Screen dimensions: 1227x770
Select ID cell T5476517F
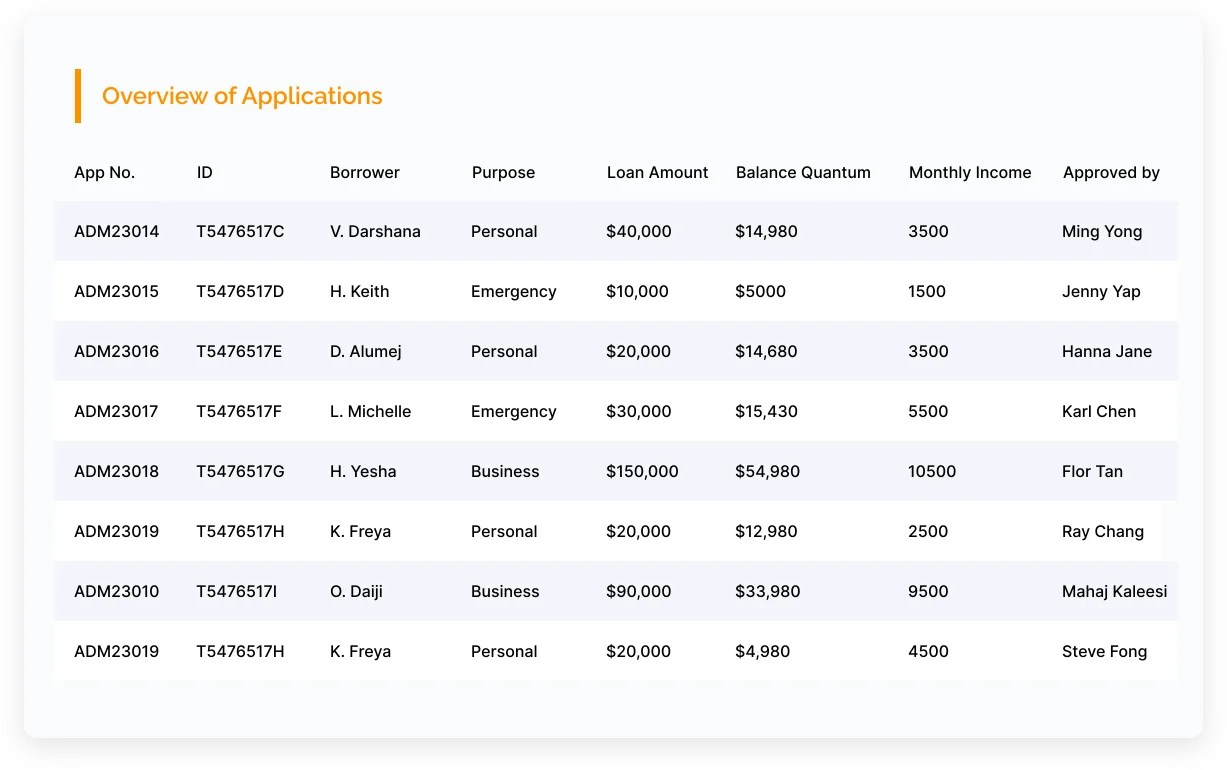pos(239,411)
